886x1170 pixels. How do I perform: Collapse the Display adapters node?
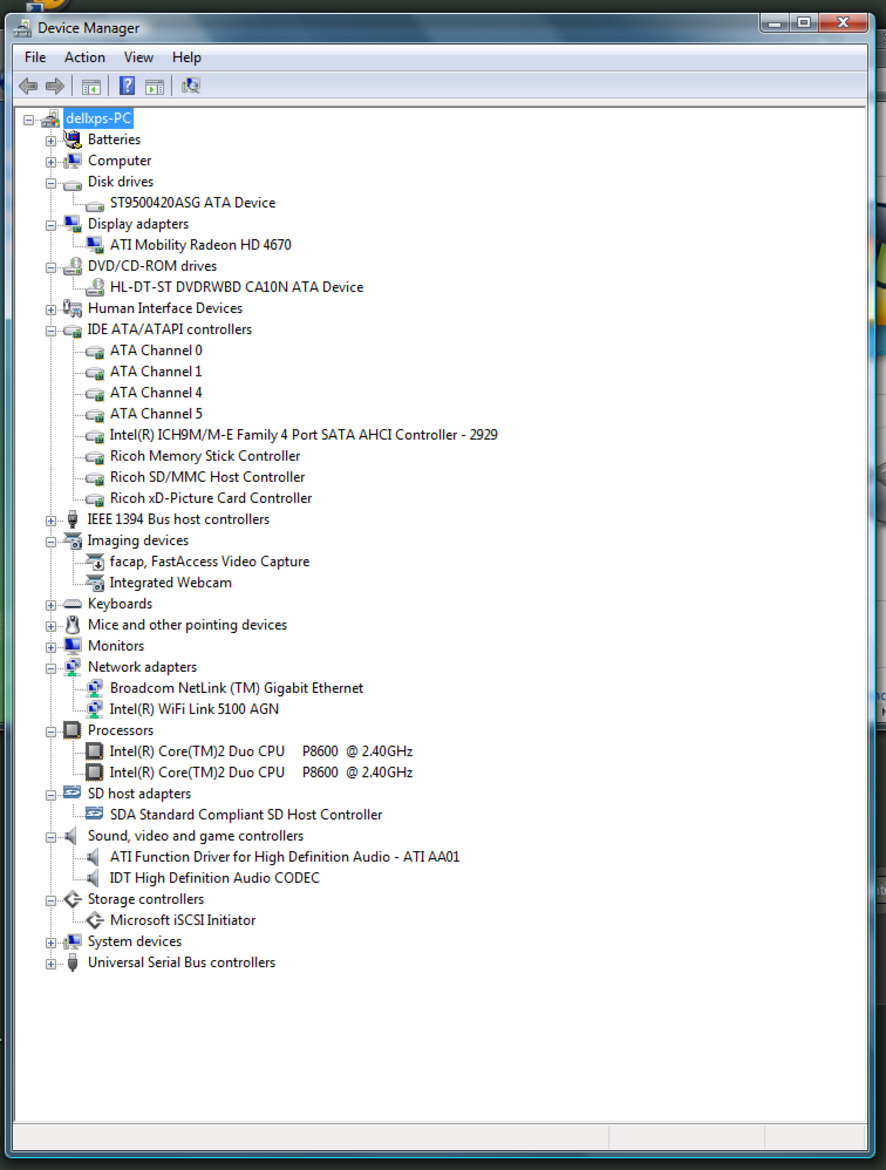point(51,225)
